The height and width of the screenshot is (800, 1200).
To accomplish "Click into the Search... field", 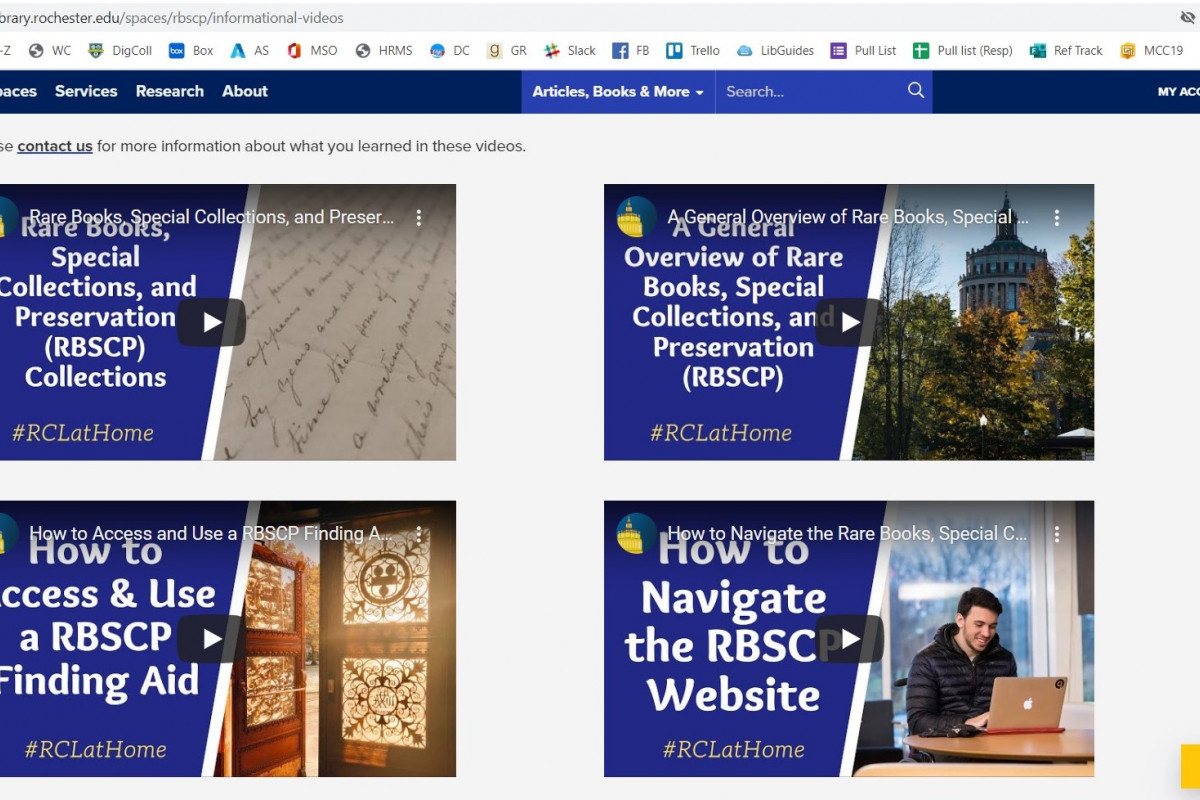I will point(810,91).
